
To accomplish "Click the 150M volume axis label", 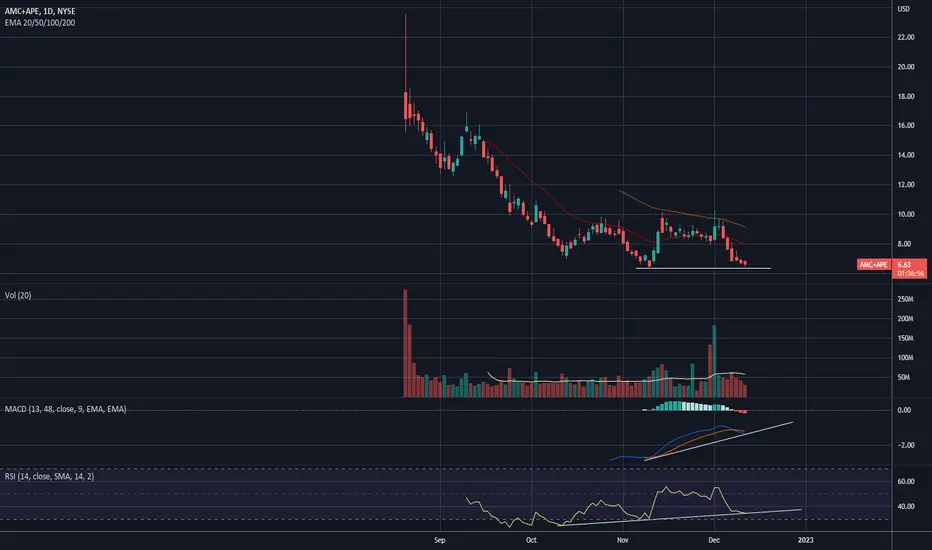I will [x=905, y=338].
